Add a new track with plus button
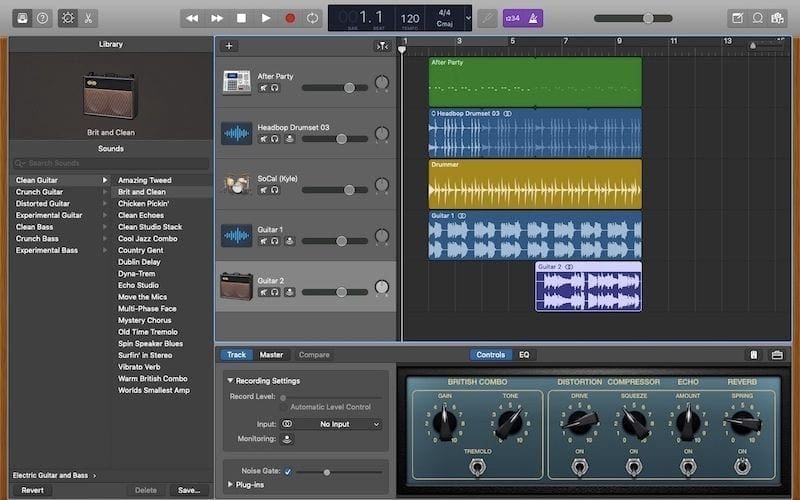 pos(229,46)
